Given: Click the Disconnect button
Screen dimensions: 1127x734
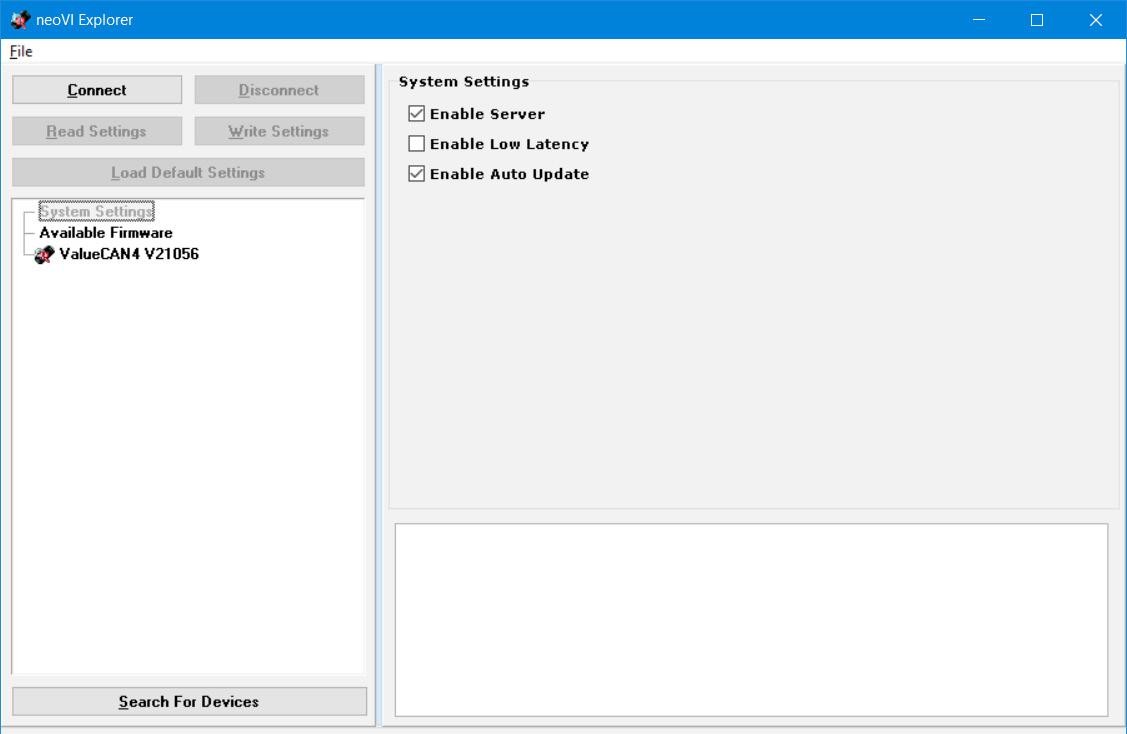Looking at the screenshot, I should pos(279,90).
